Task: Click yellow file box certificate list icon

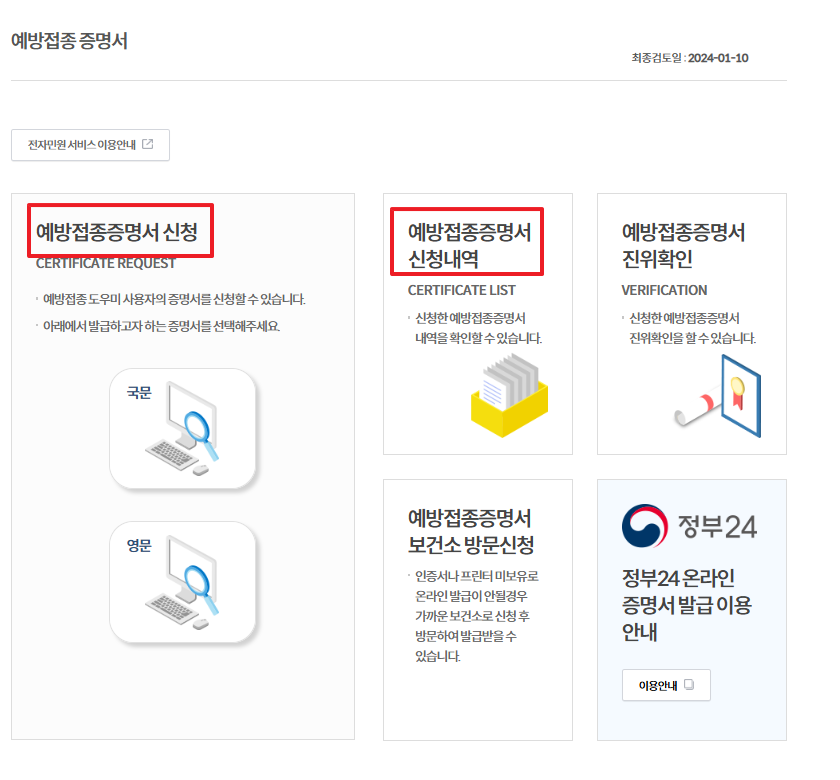Action: click(x=509, y=395)
